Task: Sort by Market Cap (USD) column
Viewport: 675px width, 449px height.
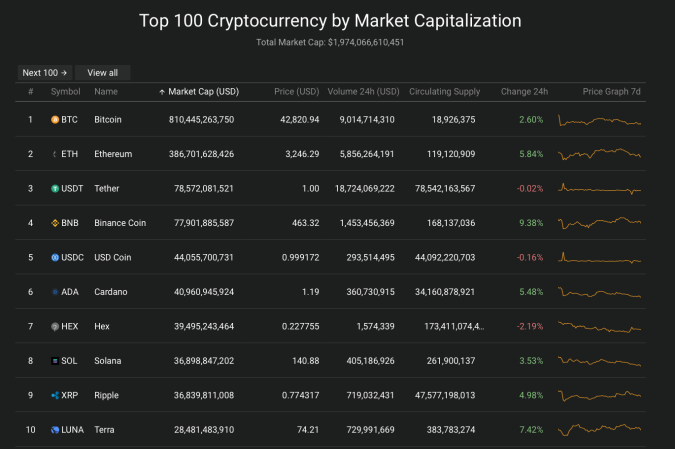Action: [203, 92]
